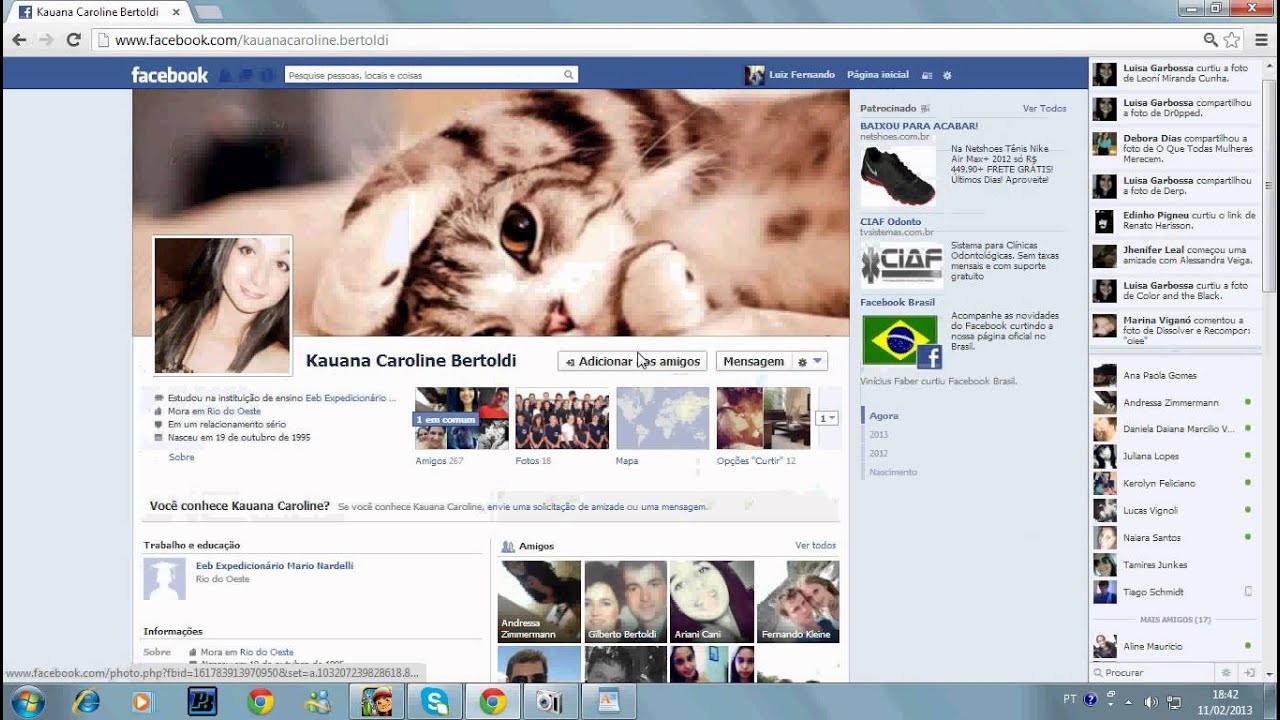The height and width of the screenshot is (720, 1280).
Task: Open the Sobre link
Action: 181,457
